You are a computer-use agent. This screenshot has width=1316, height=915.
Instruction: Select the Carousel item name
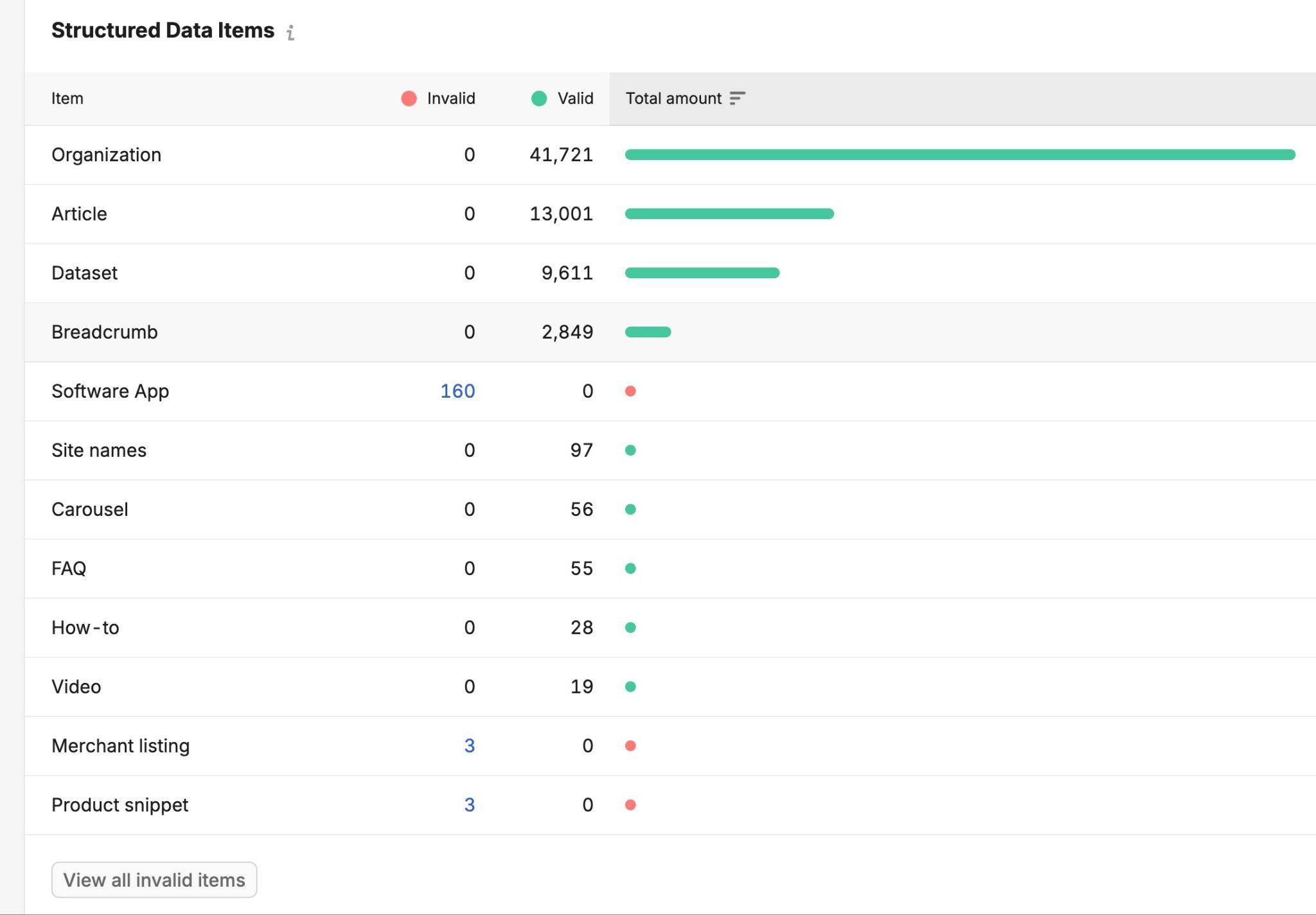[x=90, y=509]
